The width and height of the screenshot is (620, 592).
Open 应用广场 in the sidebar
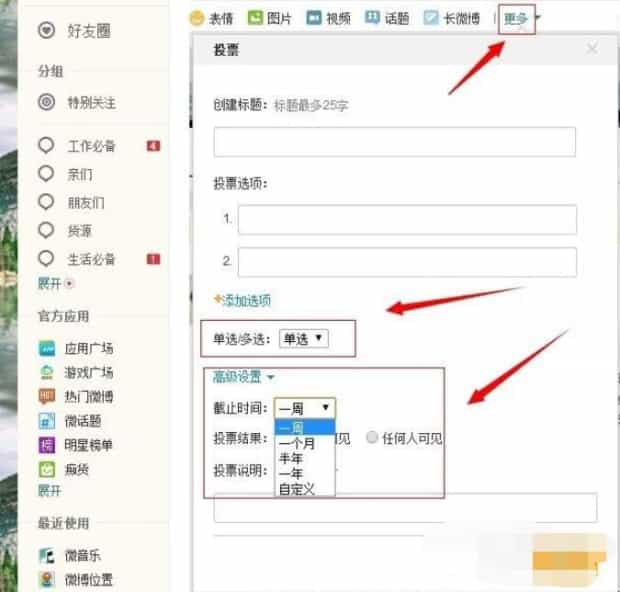(47, 348)
